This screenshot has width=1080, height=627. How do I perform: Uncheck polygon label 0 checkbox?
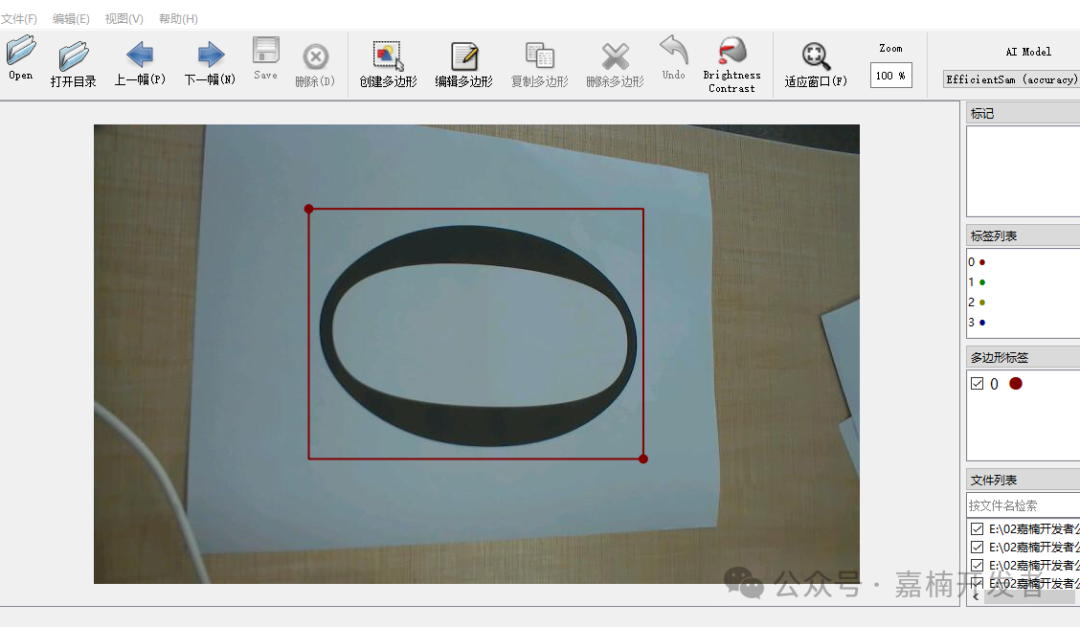(x=977, y=384)
